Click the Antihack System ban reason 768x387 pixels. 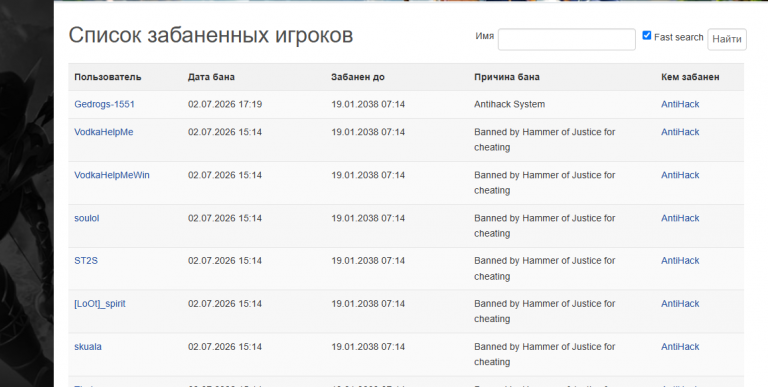pyautogui.click(x=509, y=104)
